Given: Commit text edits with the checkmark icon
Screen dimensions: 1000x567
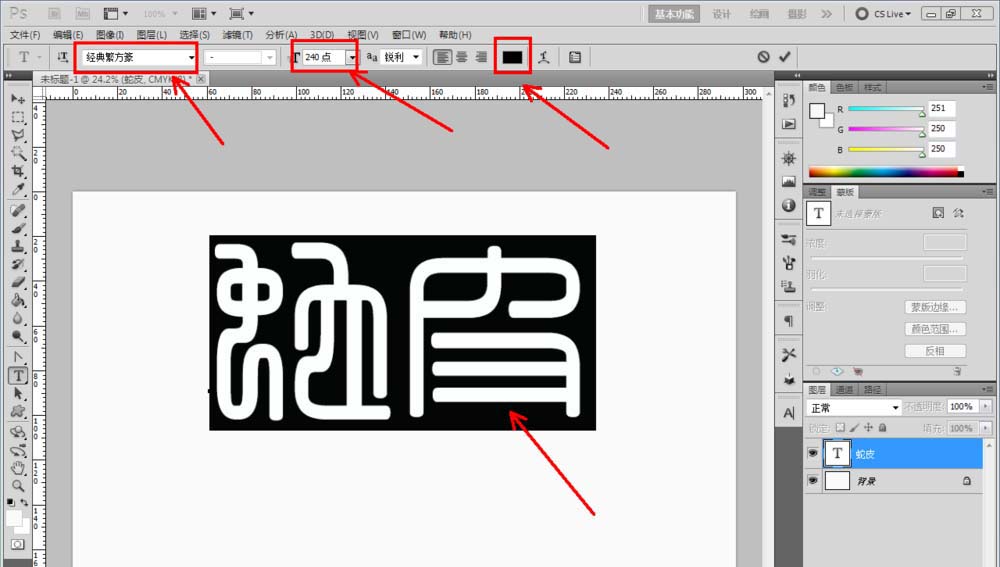Looking at the screenshot, I should pyautogui.click(x=785, y=58).
